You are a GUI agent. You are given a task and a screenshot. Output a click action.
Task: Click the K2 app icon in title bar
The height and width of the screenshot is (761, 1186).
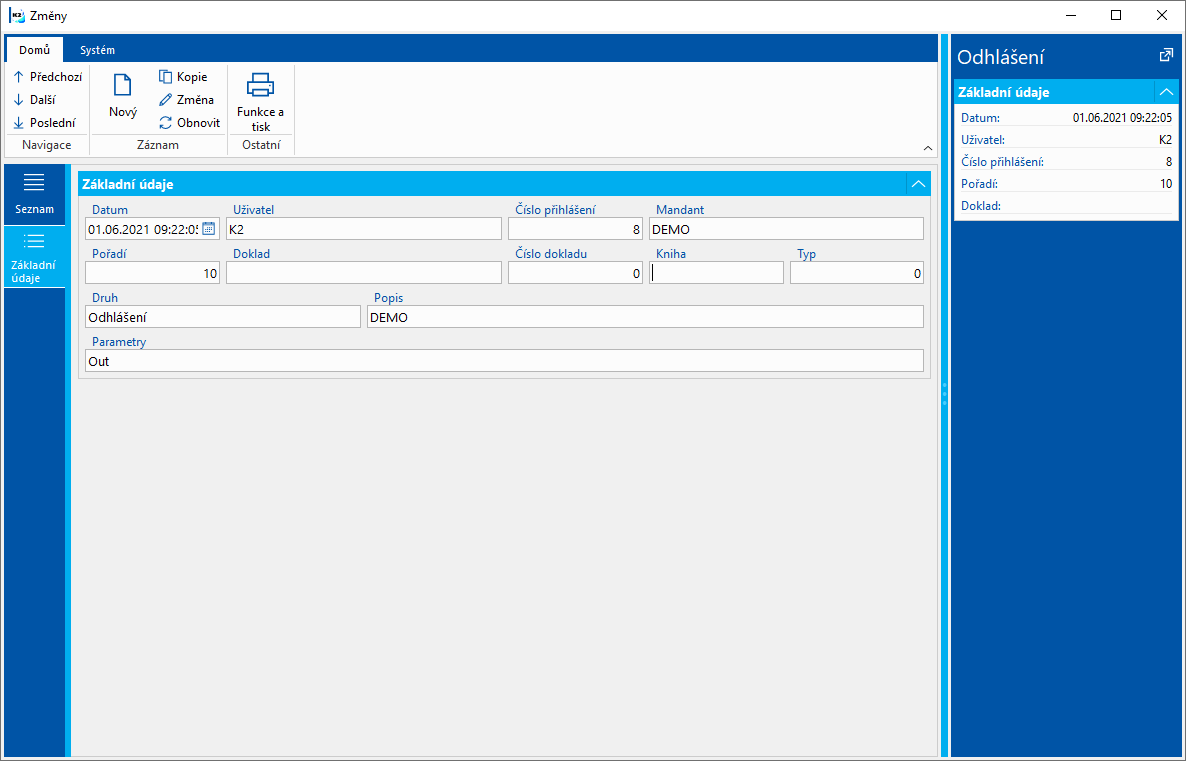16,15
